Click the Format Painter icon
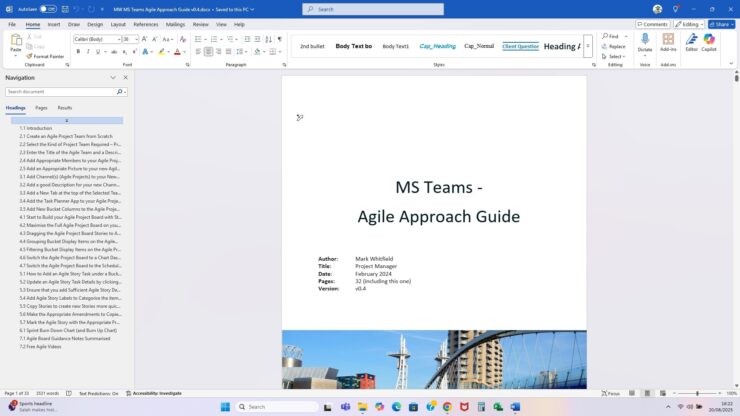This screenshot has width=740, height=416. pyautogui.click(x=30, y=56)
